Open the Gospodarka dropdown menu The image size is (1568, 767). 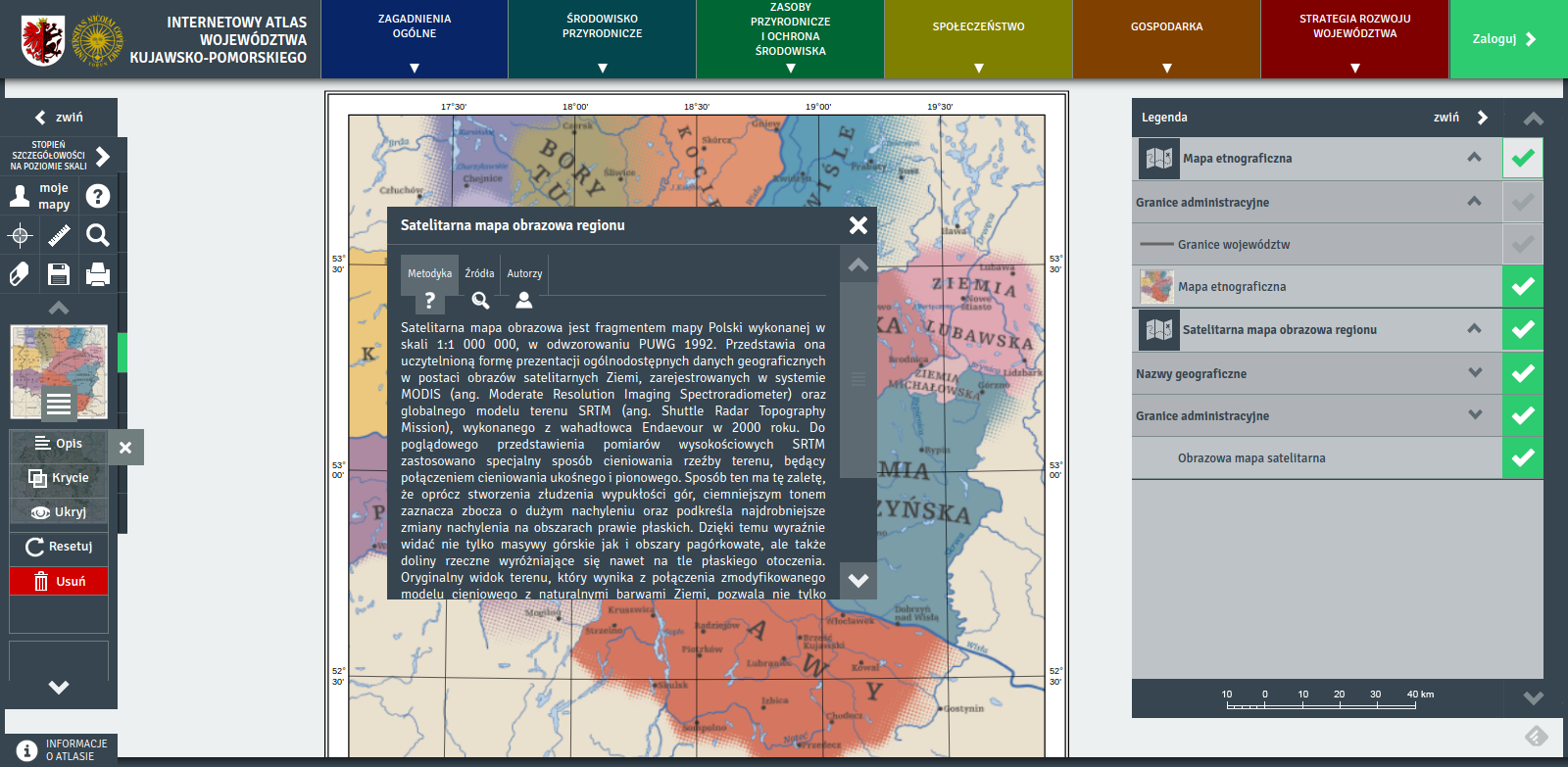1166,39
